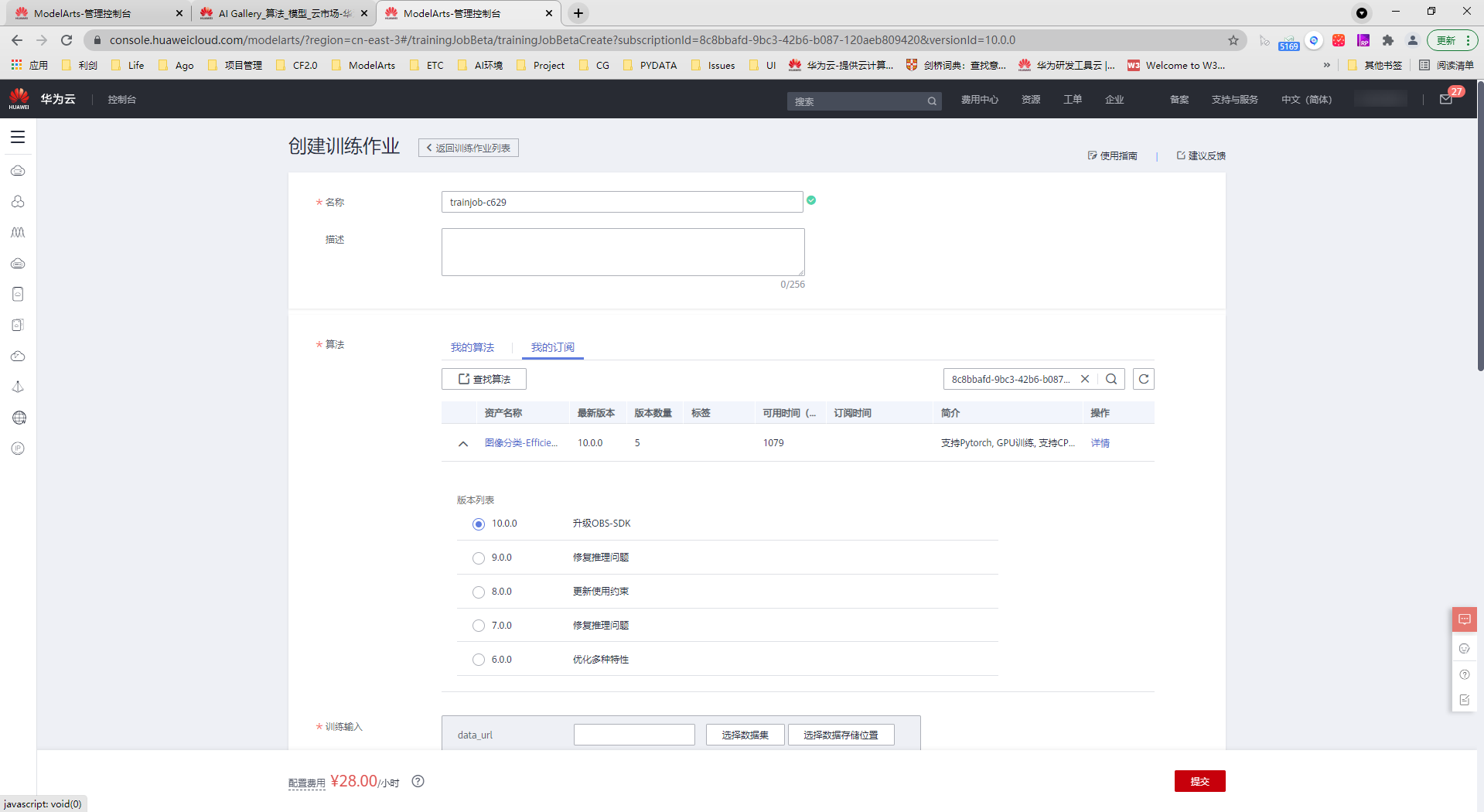Open the red chat feedback widget

[1464, 619]
